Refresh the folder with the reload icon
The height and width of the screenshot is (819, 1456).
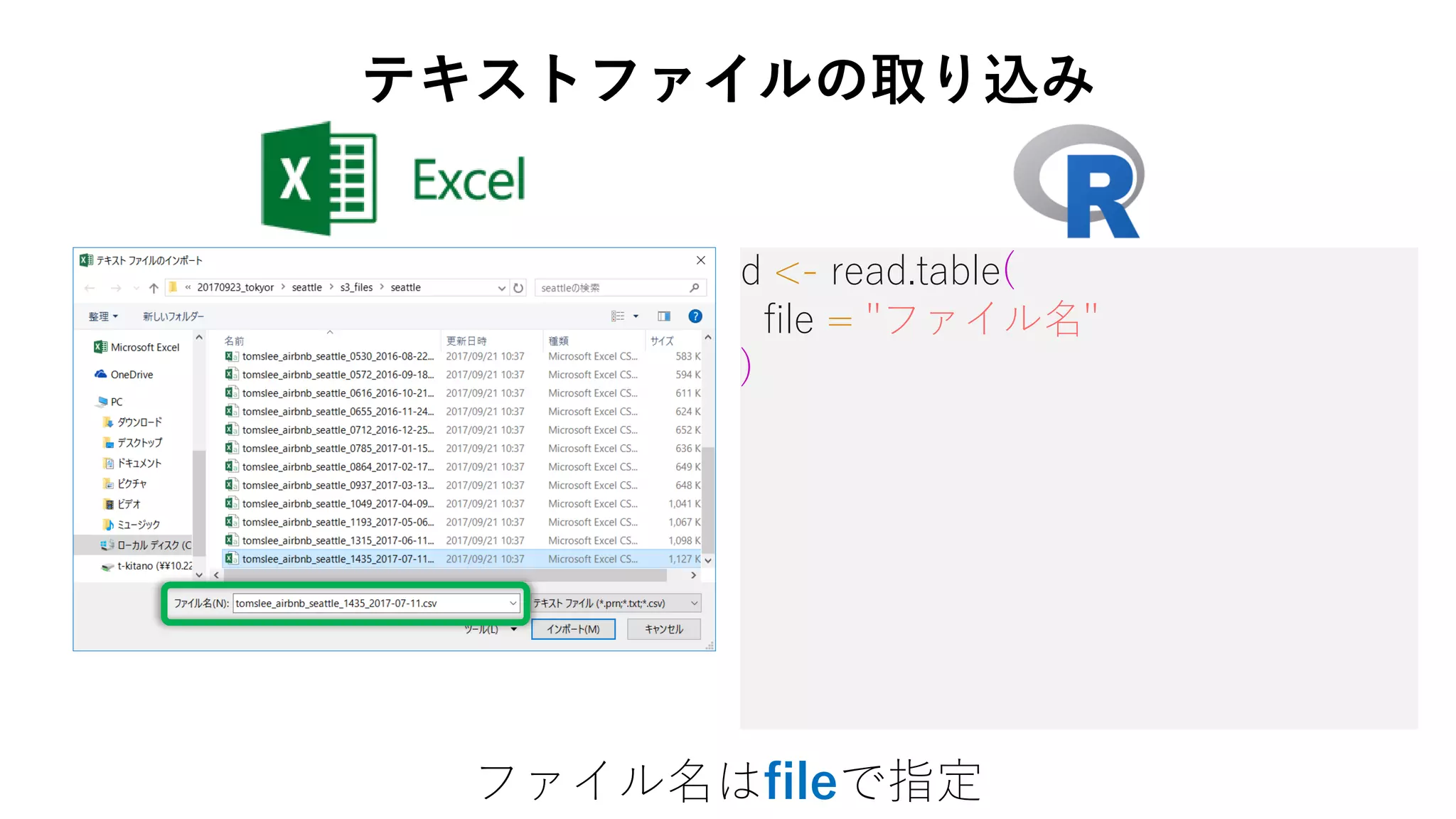pos(518,288)
